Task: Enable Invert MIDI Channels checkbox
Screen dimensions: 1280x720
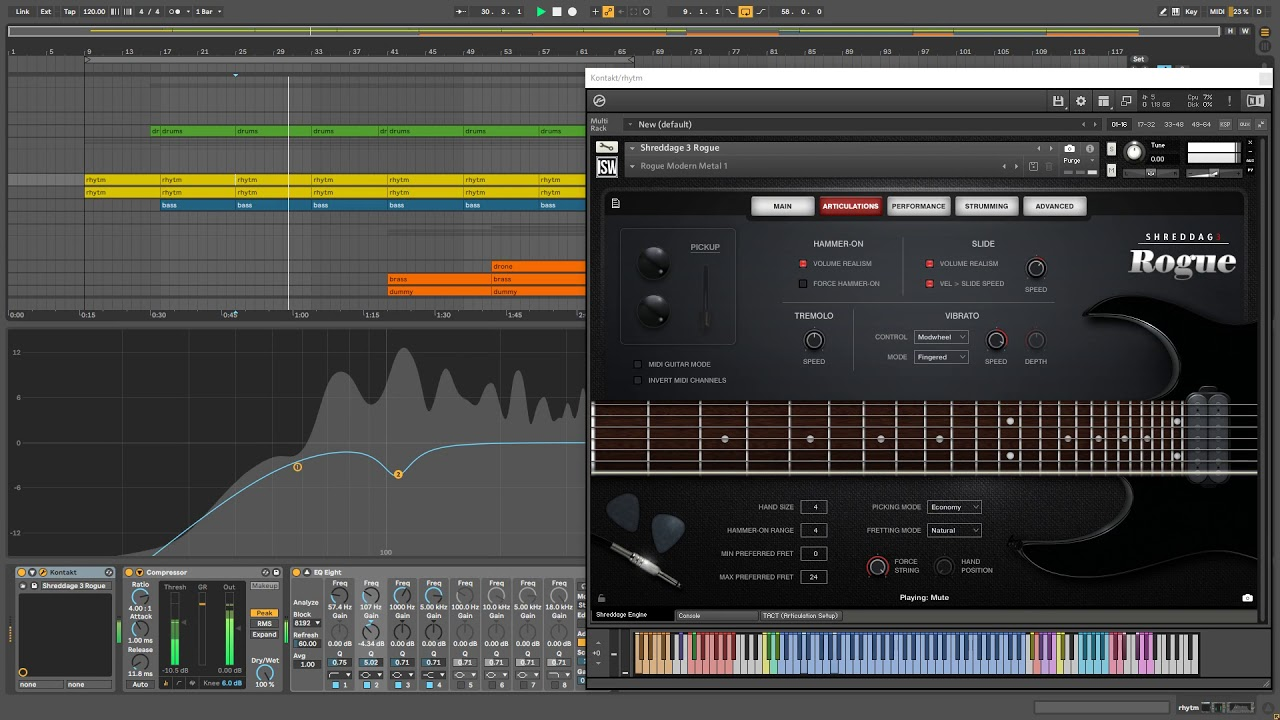Action: coord(638,380)
